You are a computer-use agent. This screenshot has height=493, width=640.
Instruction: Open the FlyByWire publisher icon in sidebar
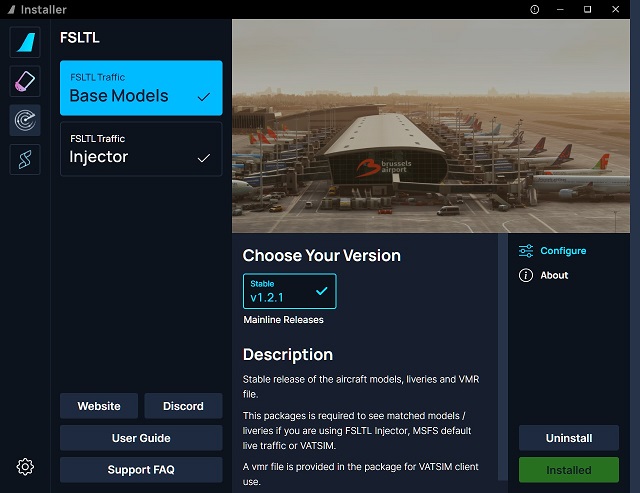tap(25, 42)
